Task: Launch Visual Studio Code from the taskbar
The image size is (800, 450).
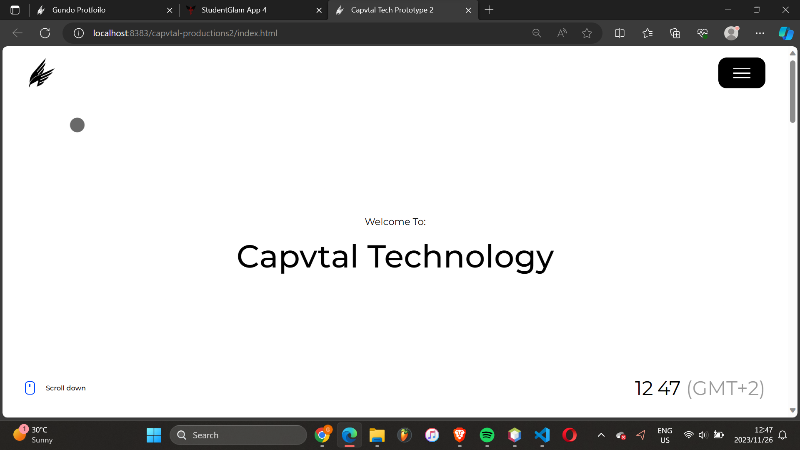Action: tap(542, 435)
